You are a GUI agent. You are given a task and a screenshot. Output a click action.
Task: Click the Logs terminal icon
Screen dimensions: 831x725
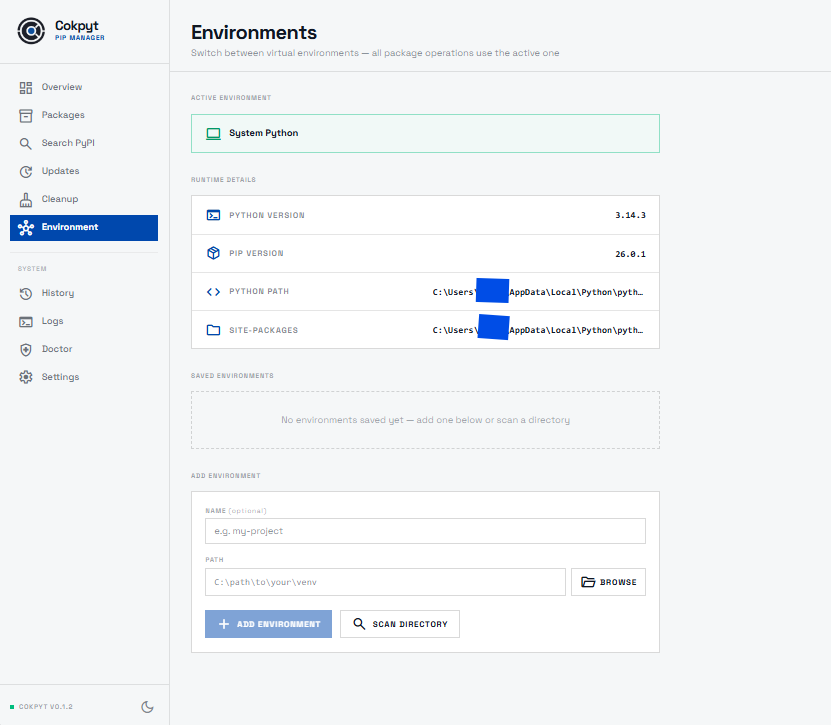pos(26,321)
